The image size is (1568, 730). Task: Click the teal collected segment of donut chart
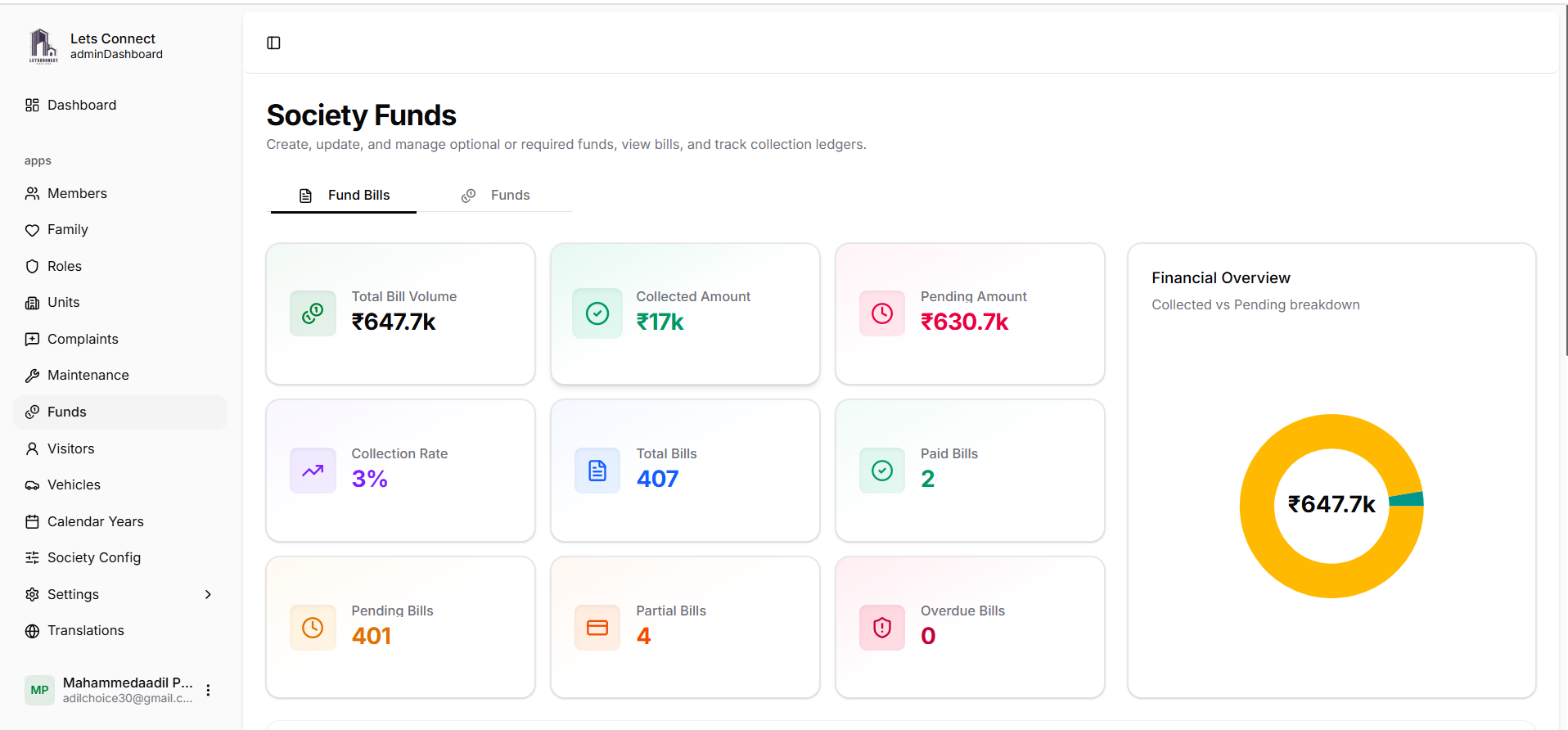[x=1407, y=499]
